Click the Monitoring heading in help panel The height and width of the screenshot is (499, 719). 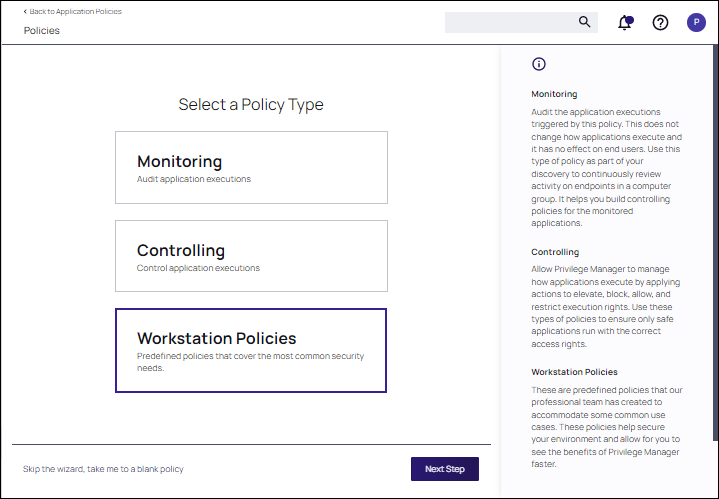point(554,94)
